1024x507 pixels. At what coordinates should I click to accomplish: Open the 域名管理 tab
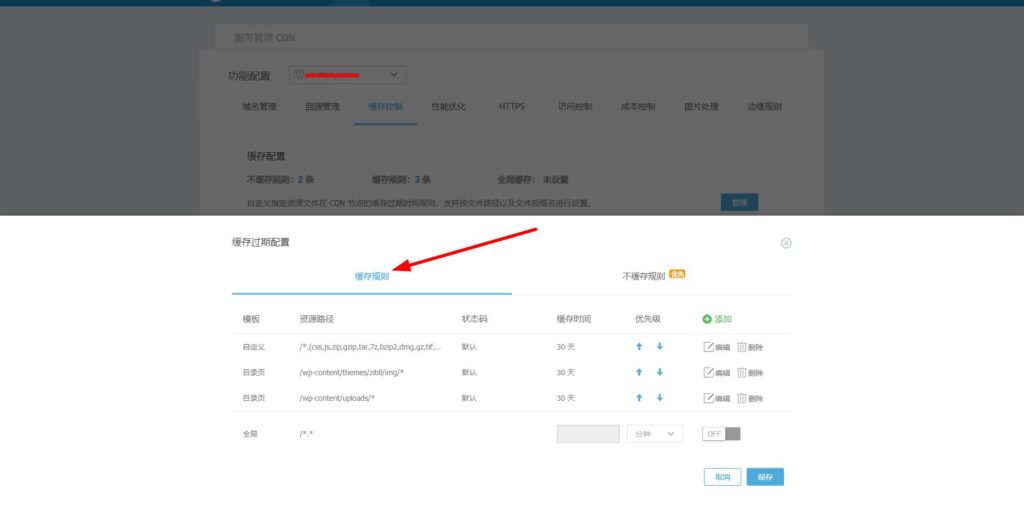(259, 106)
